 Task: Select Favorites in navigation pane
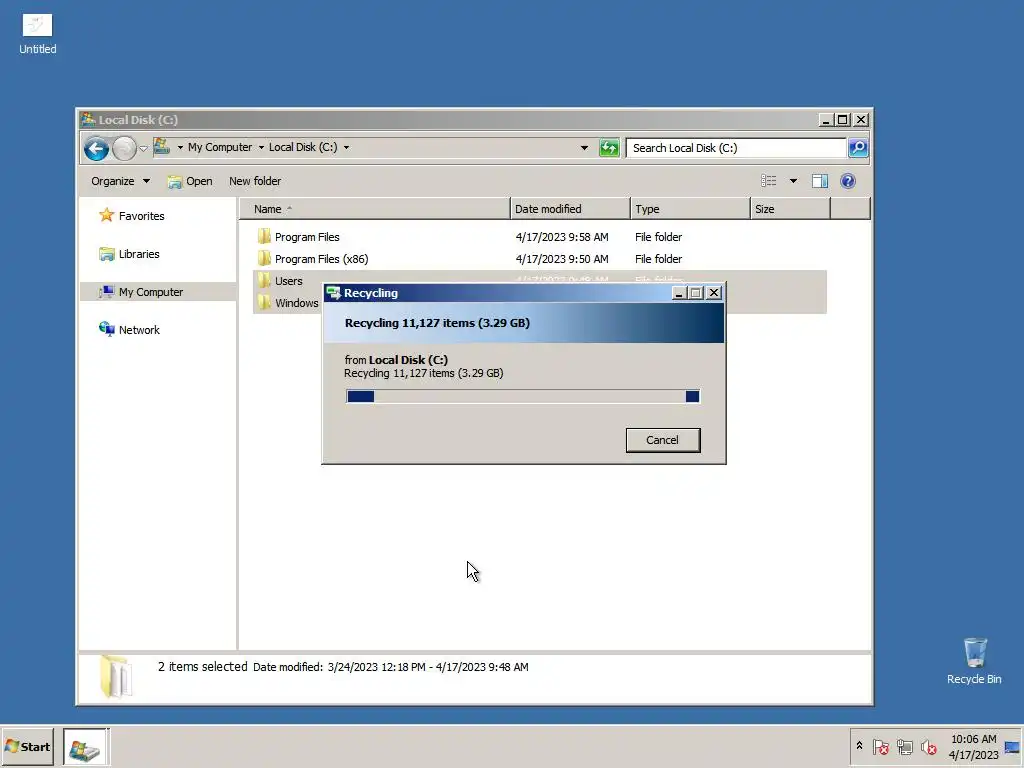(x=132, y=216)
